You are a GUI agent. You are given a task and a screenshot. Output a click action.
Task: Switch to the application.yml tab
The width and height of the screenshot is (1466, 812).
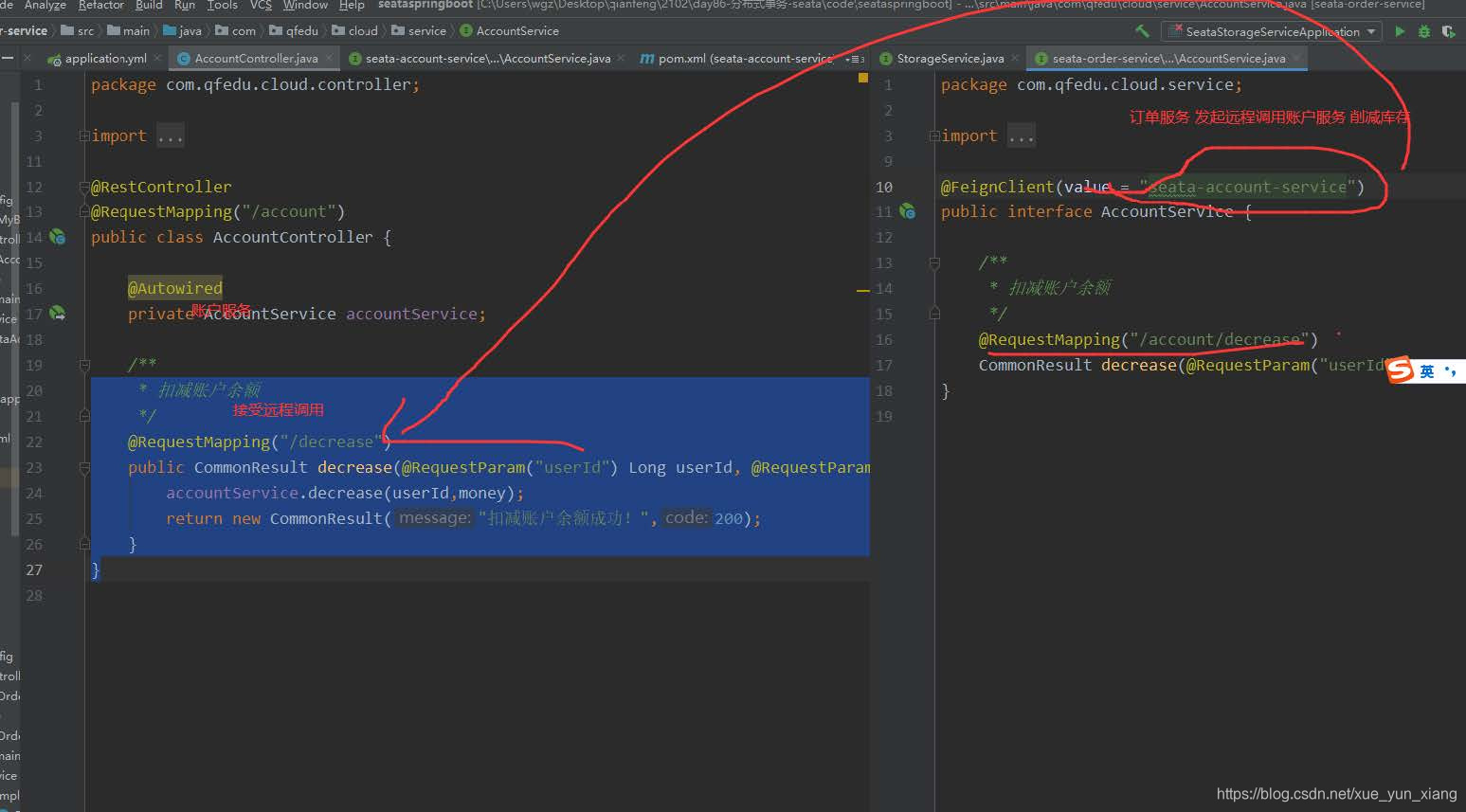point(105,59)
